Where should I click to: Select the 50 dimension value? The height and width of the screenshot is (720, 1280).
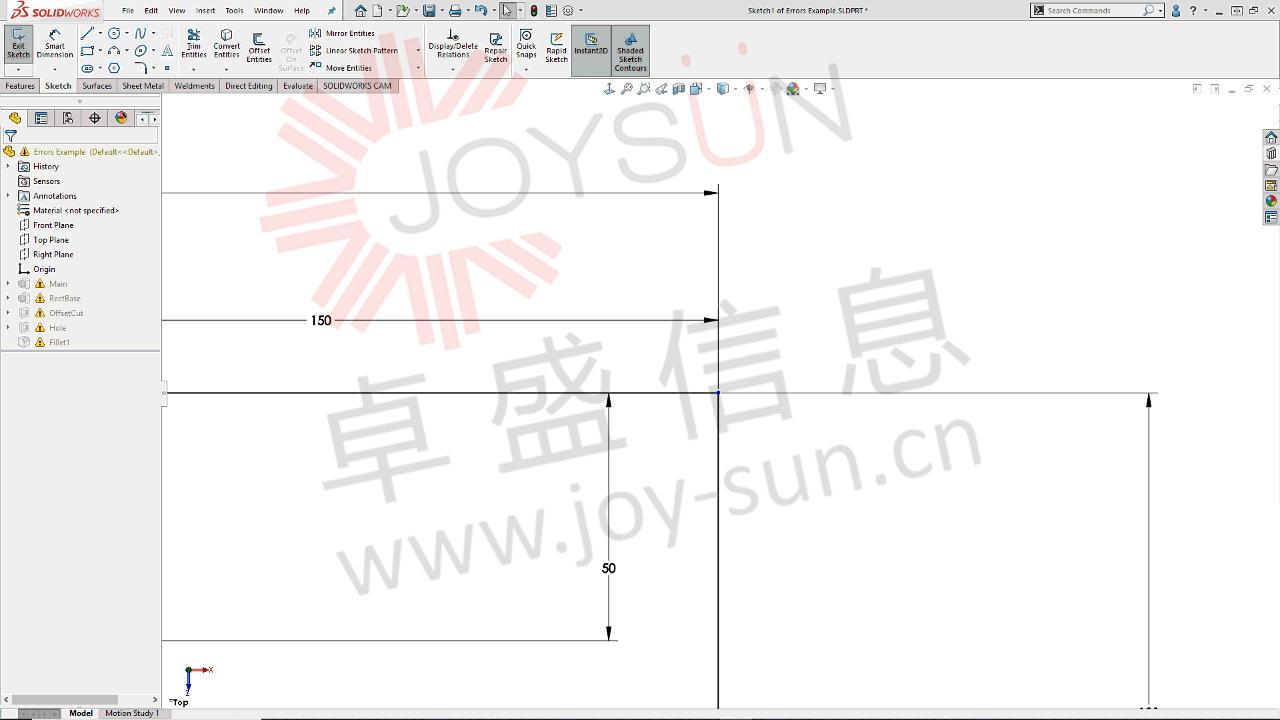click(x=609, y=568)
